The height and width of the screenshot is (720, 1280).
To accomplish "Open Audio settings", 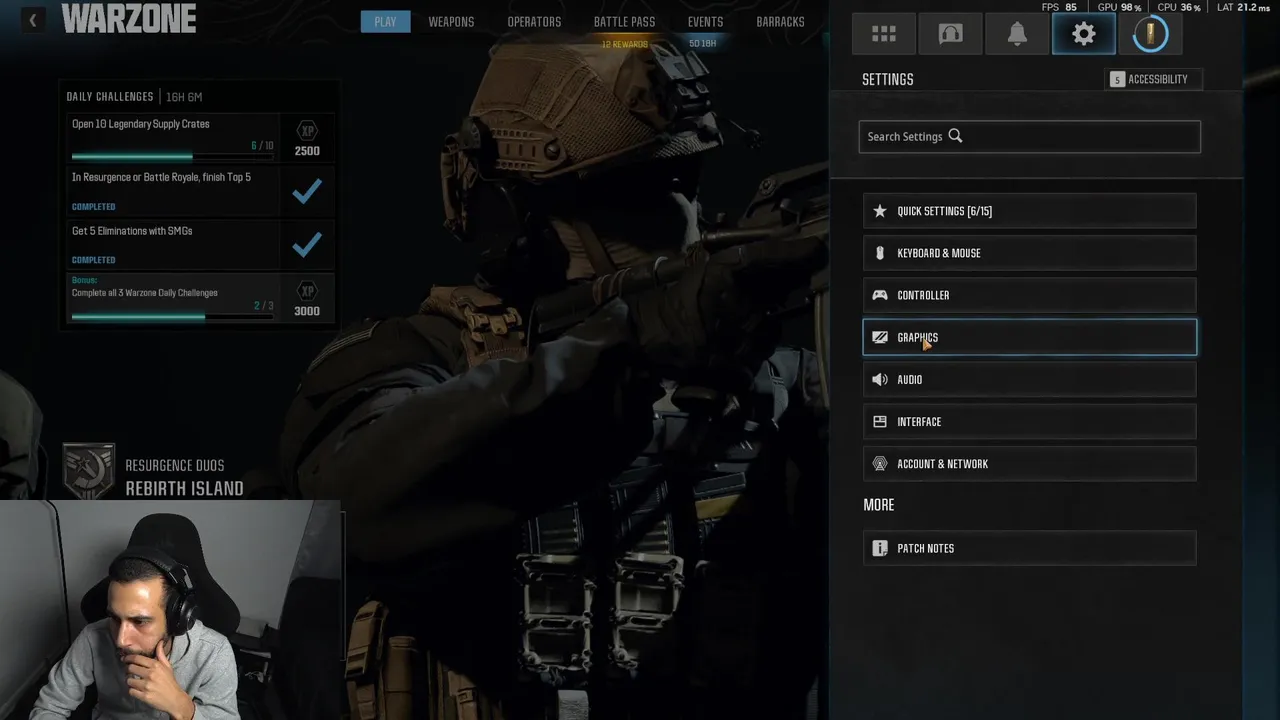I will [x=1029, y=379].
